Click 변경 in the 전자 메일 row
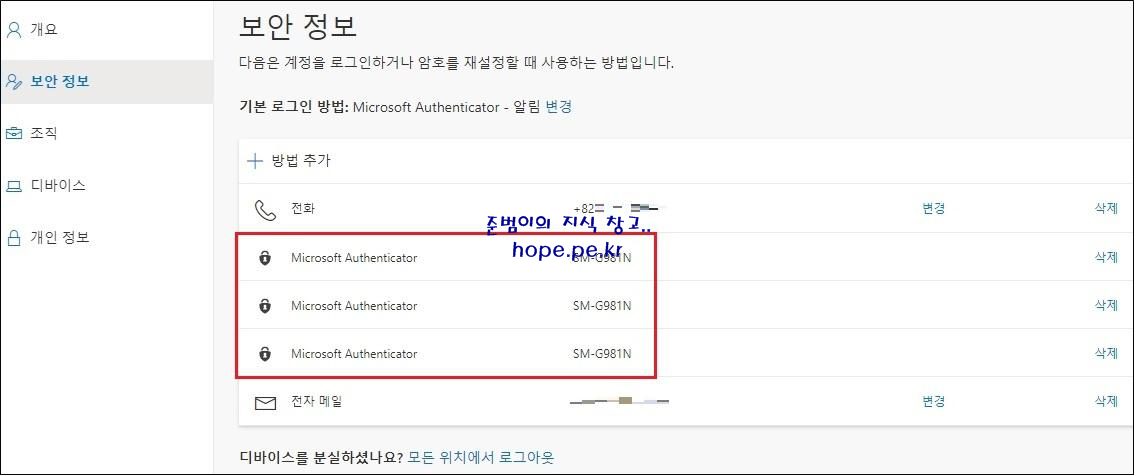 934,401
